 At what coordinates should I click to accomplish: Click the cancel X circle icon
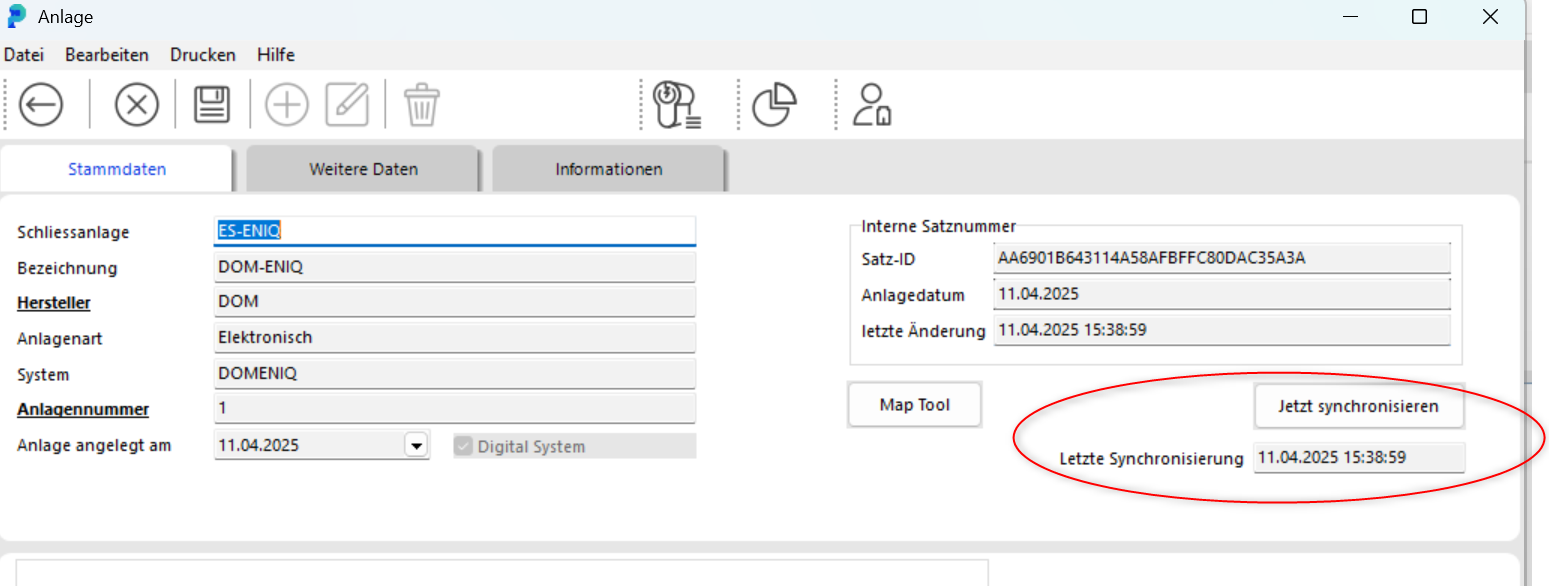click(x=137, y=104)
